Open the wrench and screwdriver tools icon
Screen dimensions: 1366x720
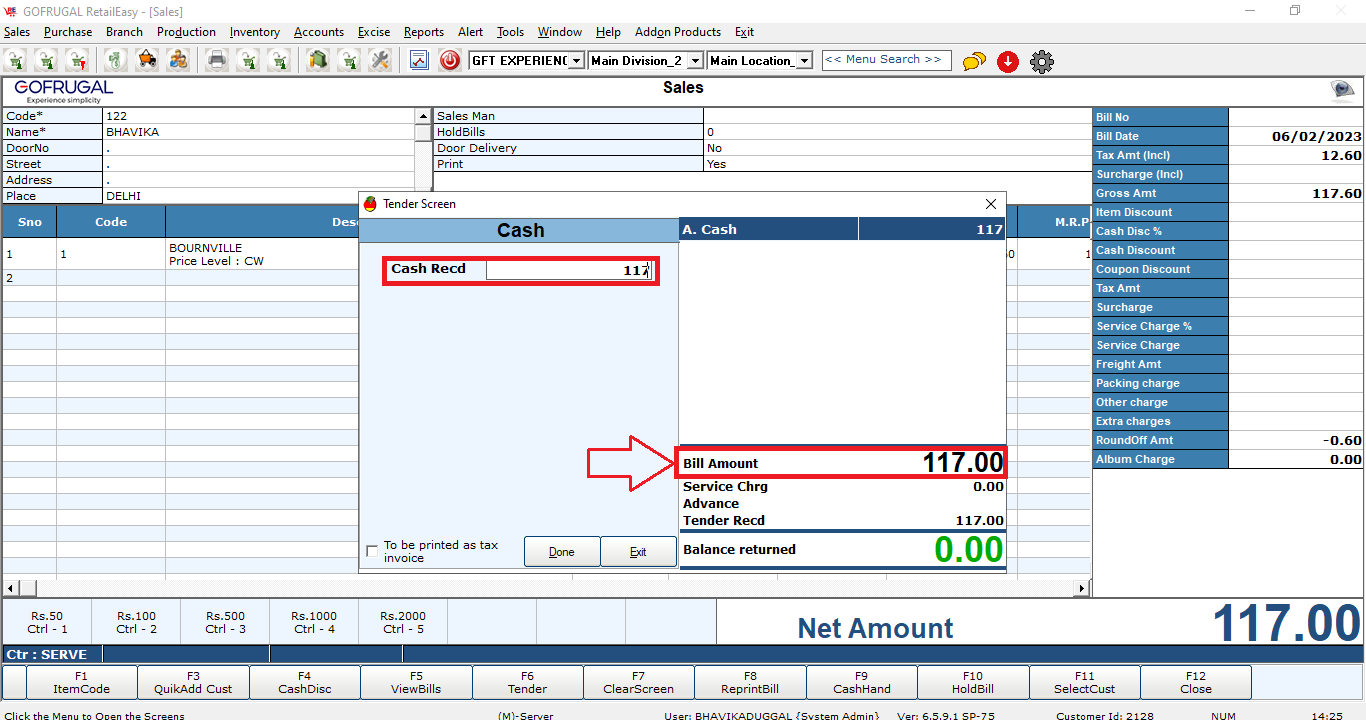380,61
